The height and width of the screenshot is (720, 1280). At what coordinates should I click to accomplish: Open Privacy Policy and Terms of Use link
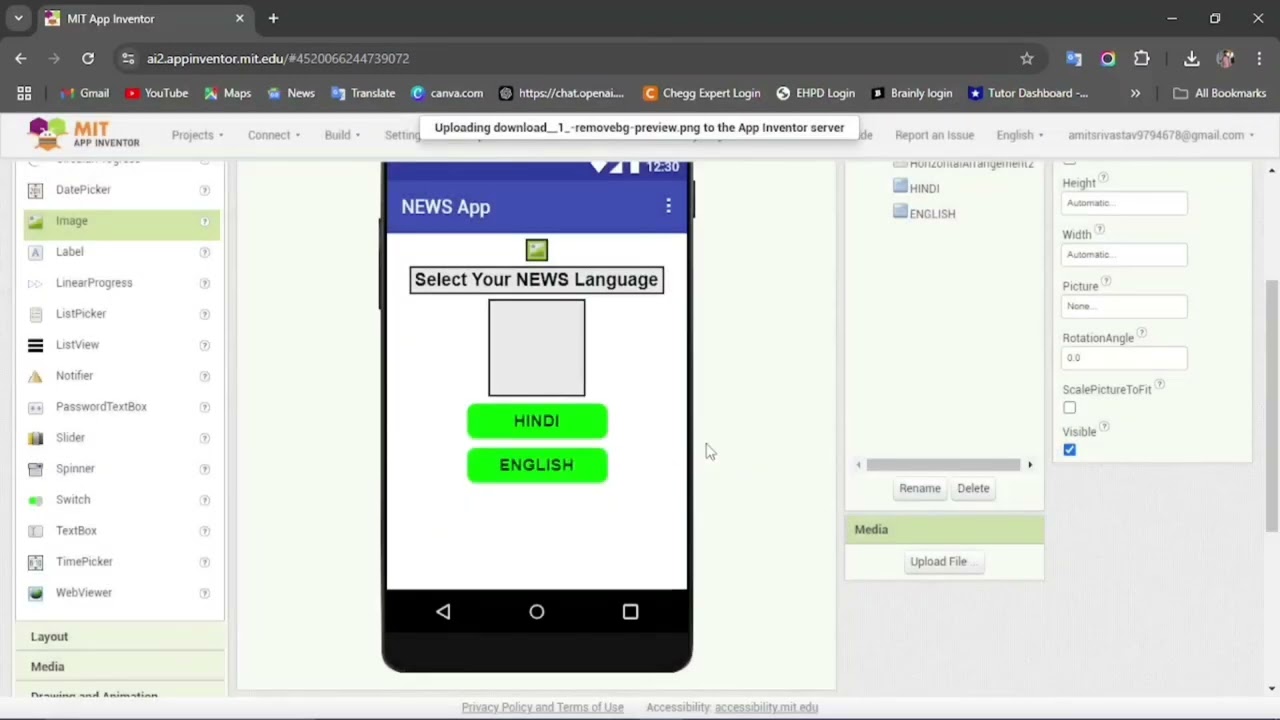pyautogui.click(x=542, y=707)
